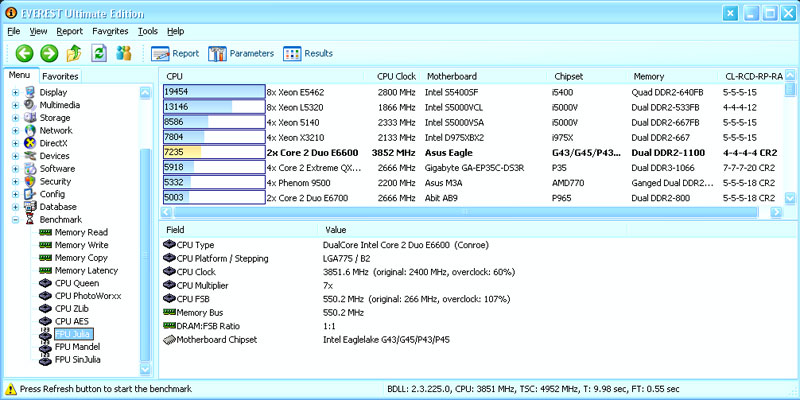Click the 19454 Xeon E5462 score bar
800x400 pixels.
point(214,92)
